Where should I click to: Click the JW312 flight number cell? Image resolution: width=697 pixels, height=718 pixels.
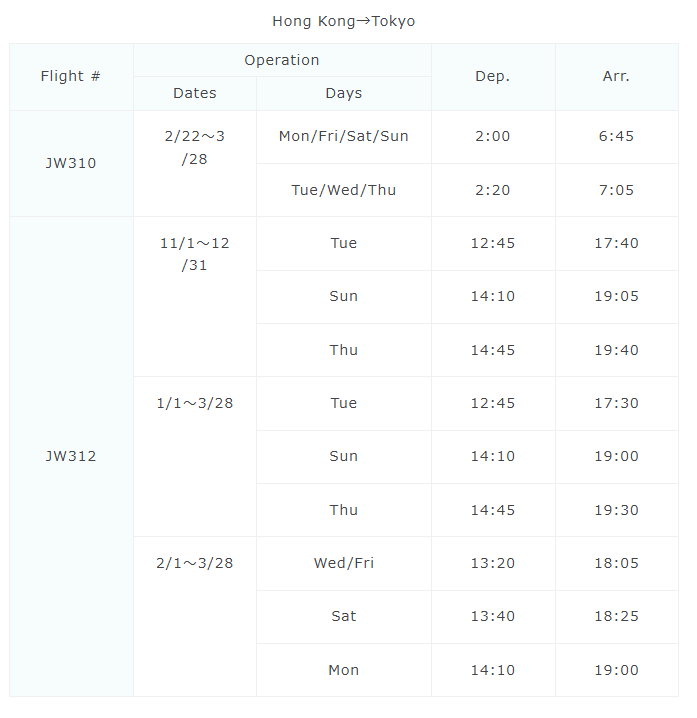[71, 456]
